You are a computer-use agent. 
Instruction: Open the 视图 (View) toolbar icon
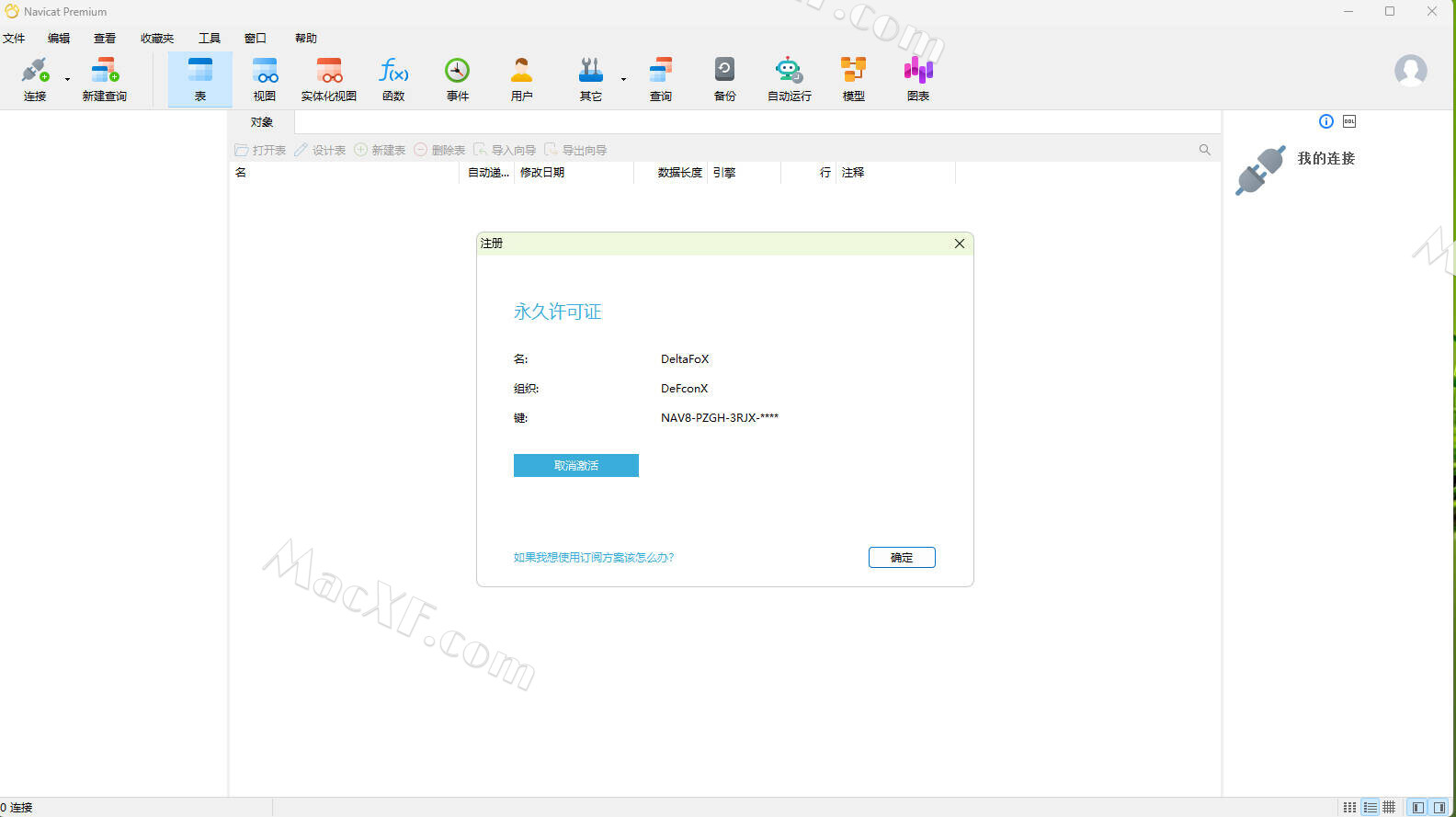(265, 79)
